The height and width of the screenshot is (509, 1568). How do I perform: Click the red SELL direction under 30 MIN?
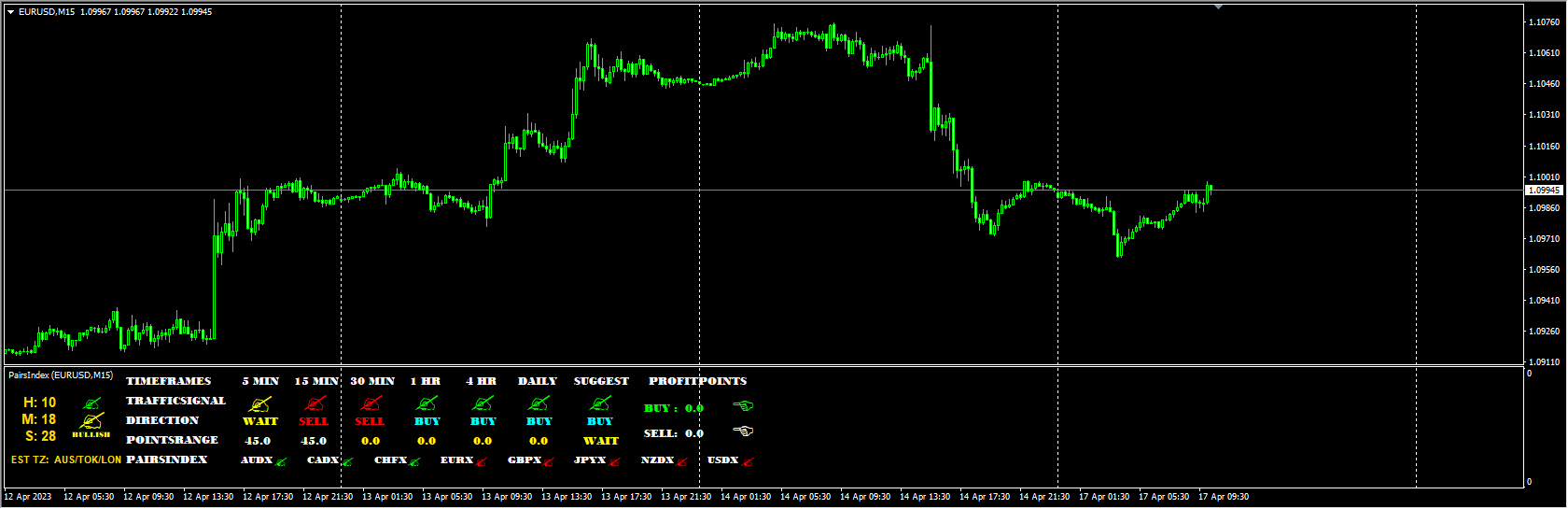pos(370,421)
